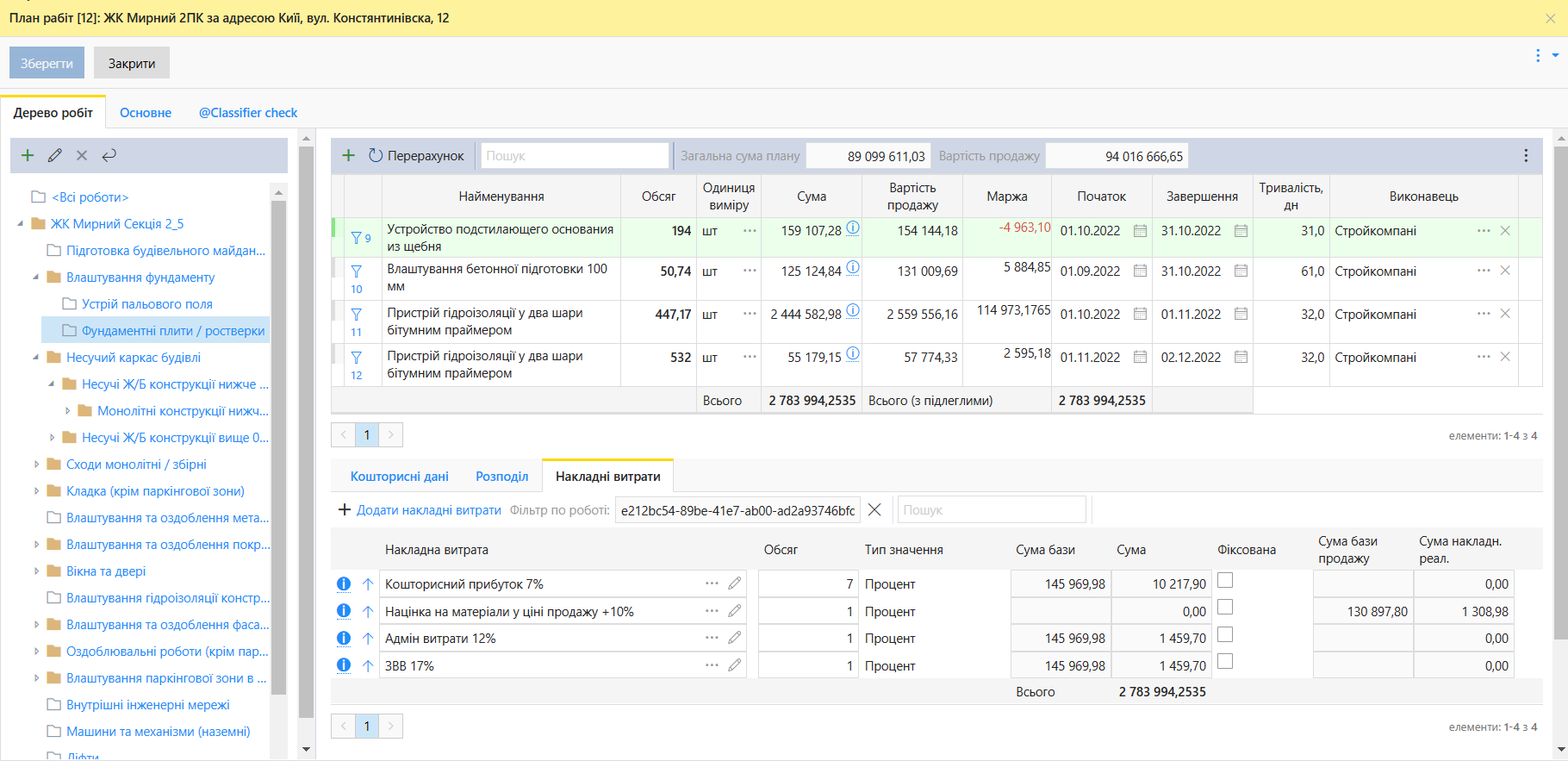Move Націнка на матеріали overhead up
This screenshot has width=1568, height=761.
click(368, 611)
